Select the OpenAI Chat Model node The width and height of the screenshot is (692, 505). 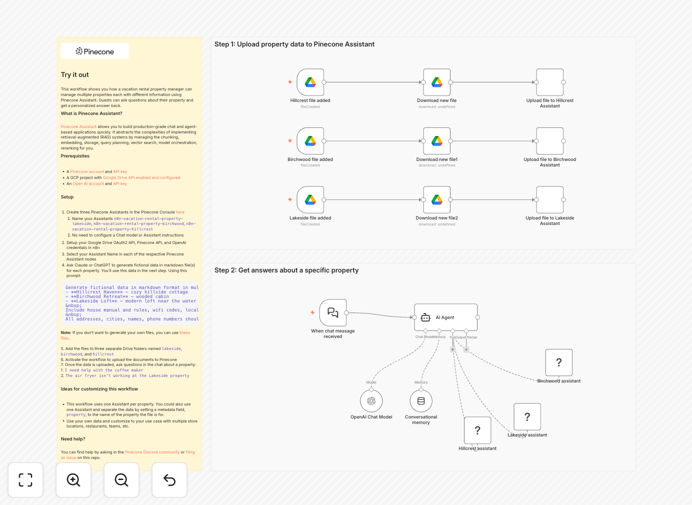tap(371, 401)
